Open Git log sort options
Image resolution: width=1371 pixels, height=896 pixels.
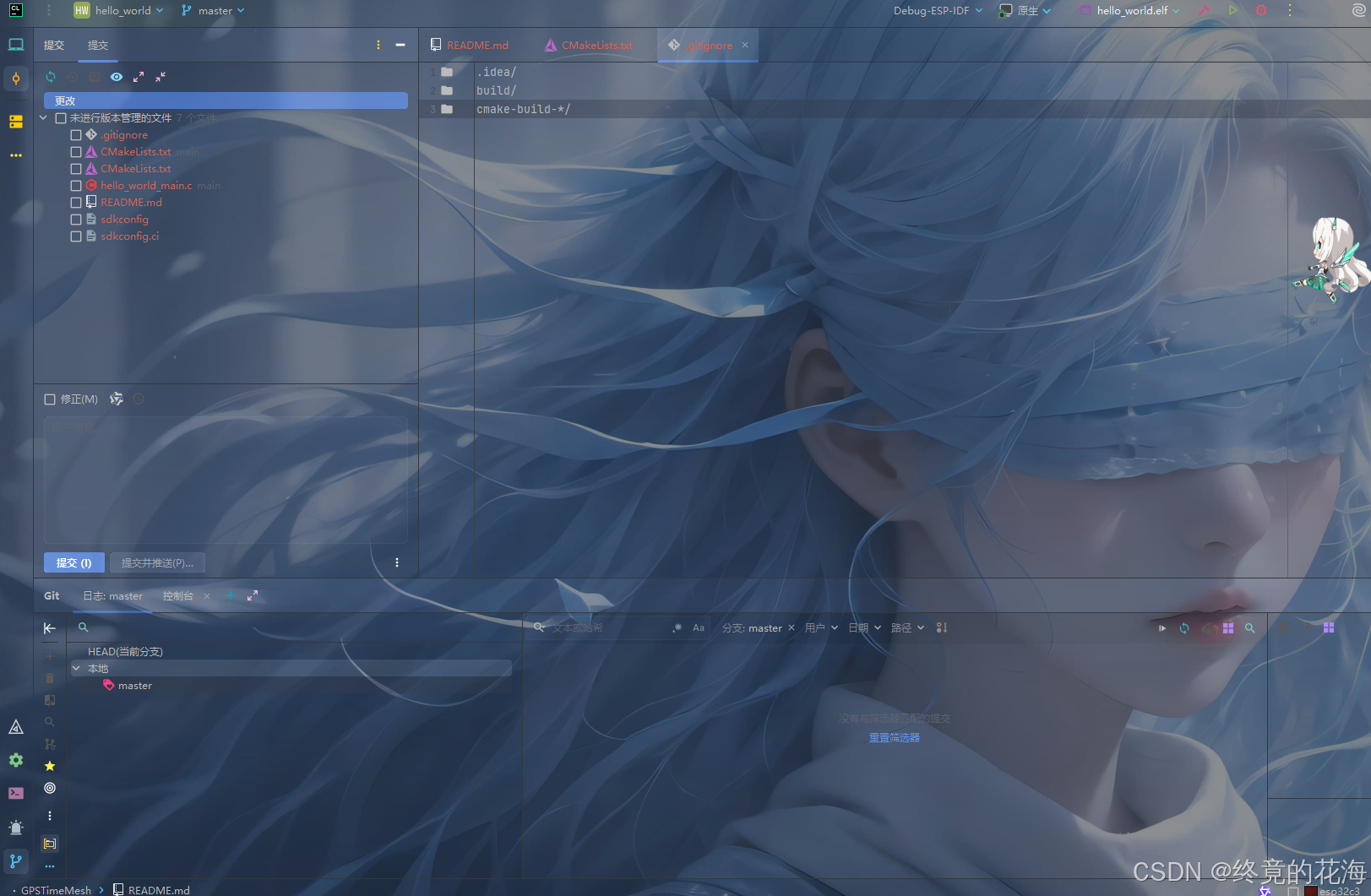(942, 627)
